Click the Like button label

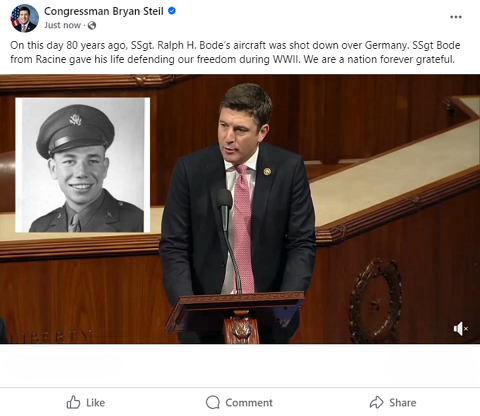pyautogui.click(x=95, y=403)
